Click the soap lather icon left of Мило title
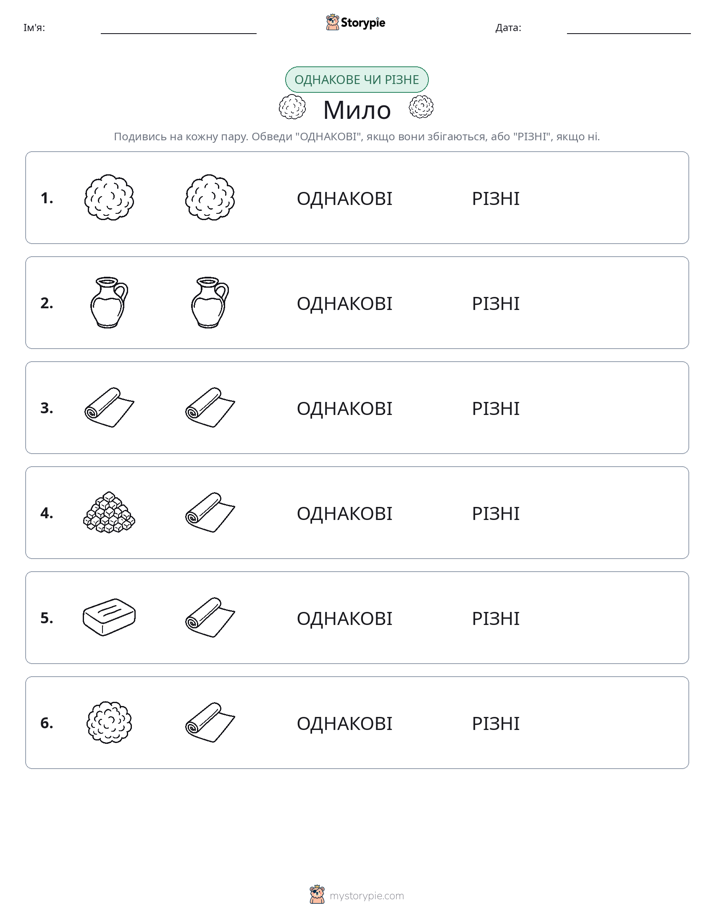This screenshot has width=714, height=924. (x=292, y=107)
